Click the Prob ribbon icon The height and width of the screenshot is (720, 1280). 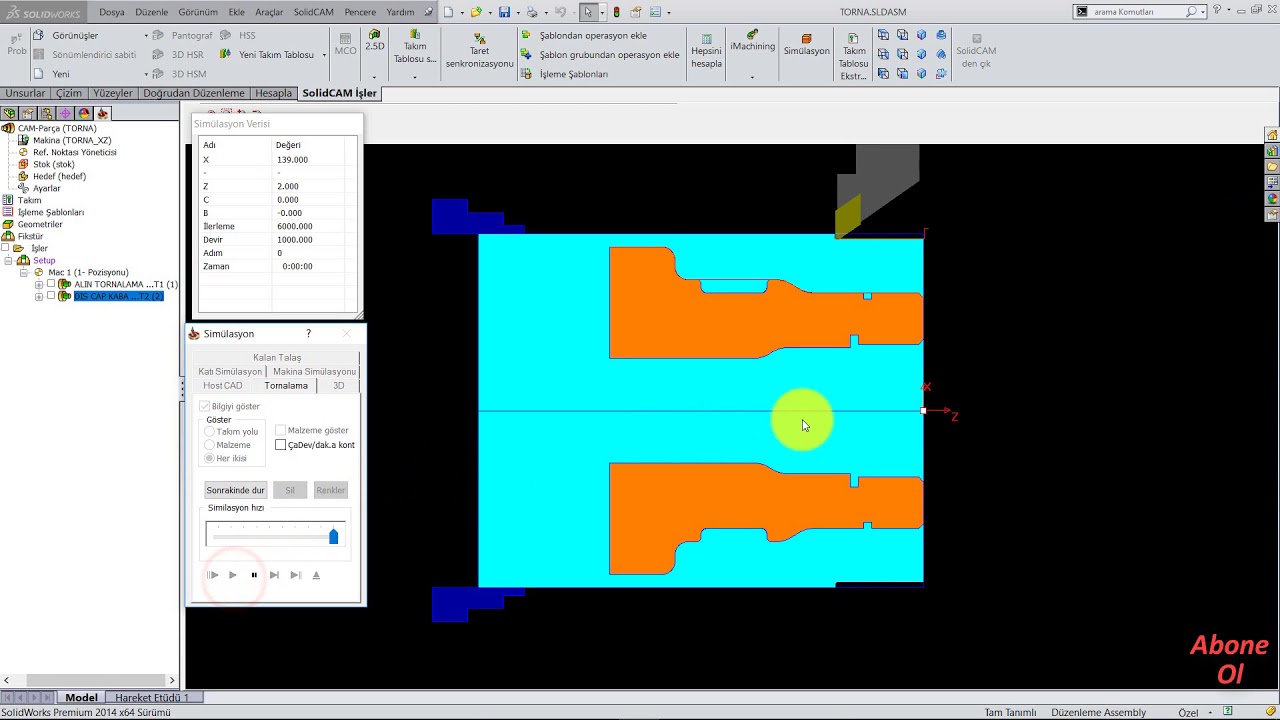tap(16, 44)
